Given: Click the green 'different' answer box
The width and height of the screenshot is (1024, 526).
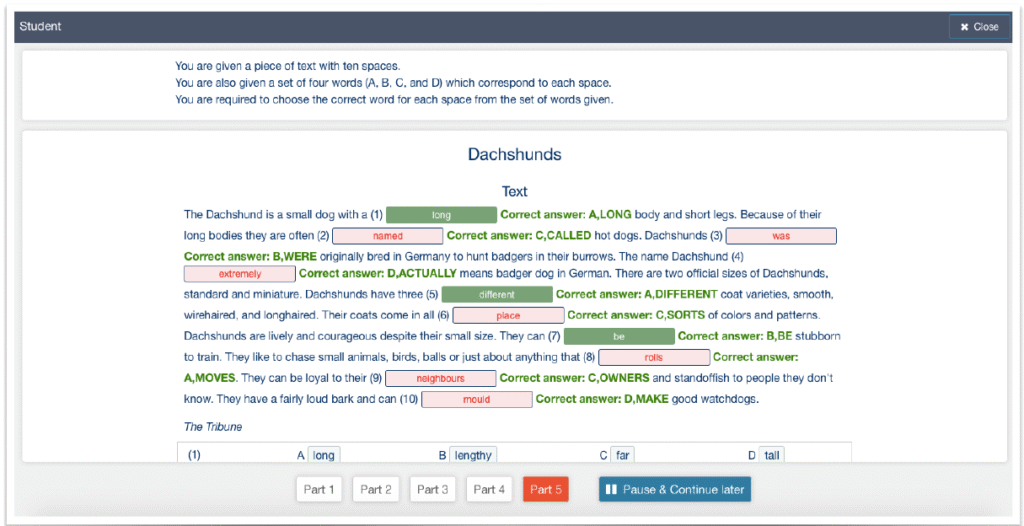Looking at the screenshot, I should click(497, 295).
